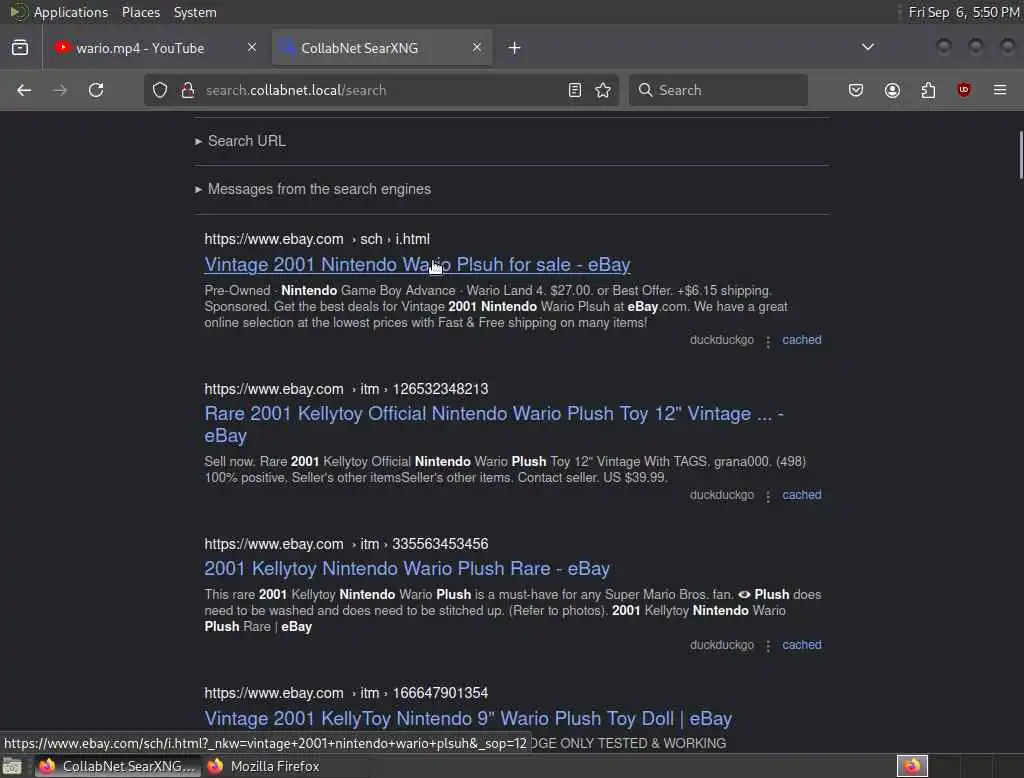Click duckduckgo label under 2001 Kellytoy Plush Rare result
This screenshot has height=778, width=1024.
tap(722, 645)
